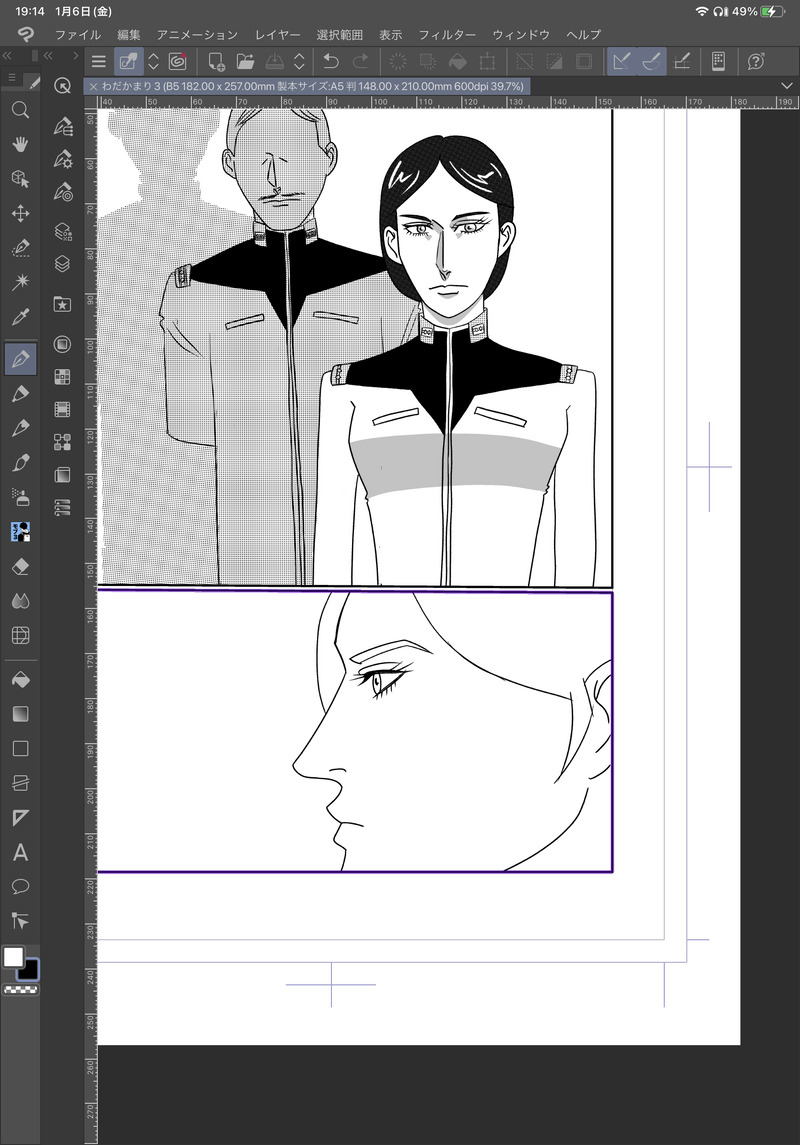Open the Tool Property palette
Screen dimensions: 800x1145
coord(63,159)
